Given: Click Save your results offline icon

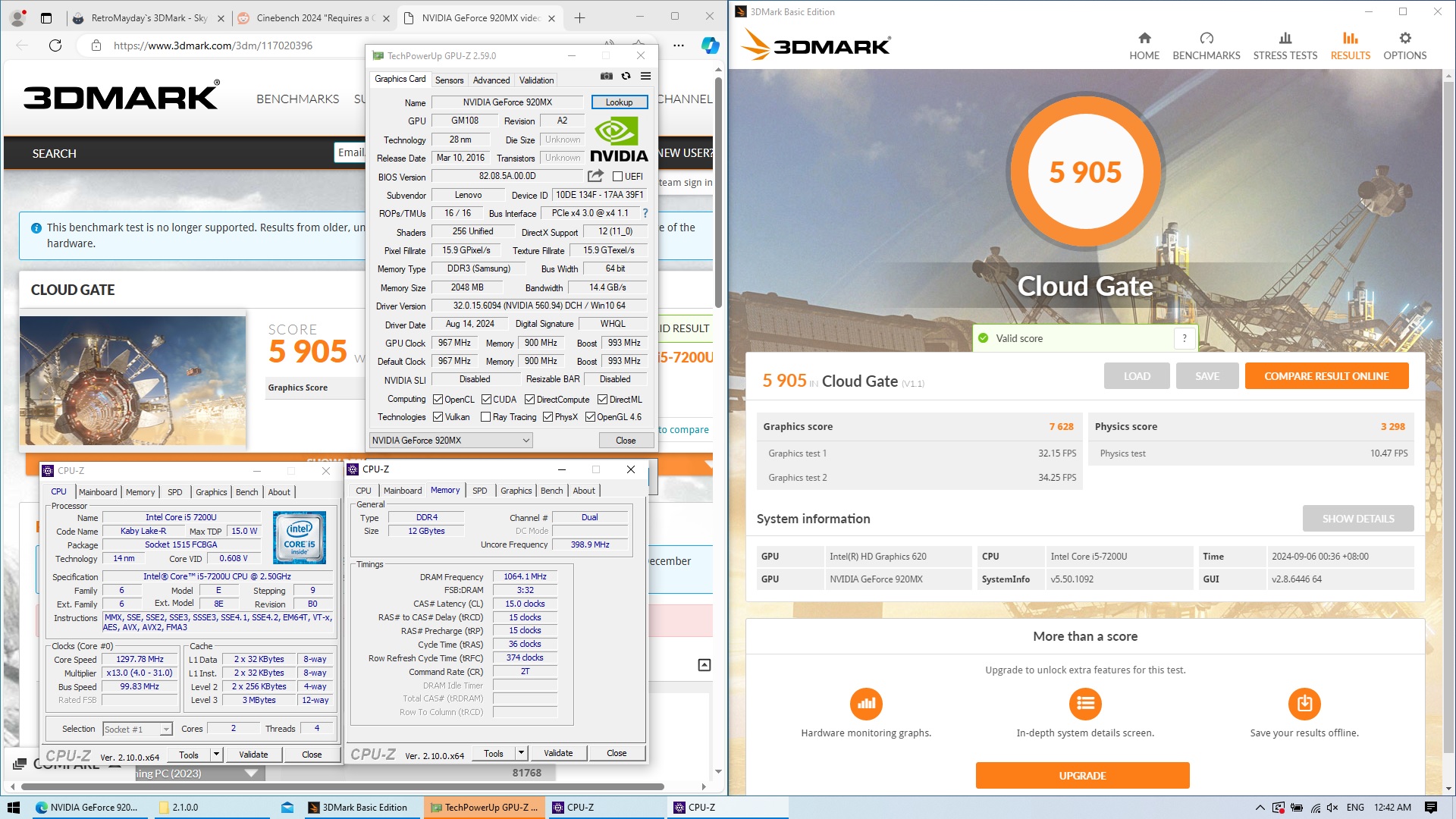Looking at the screenshot, I should [x=1304, y=704].
